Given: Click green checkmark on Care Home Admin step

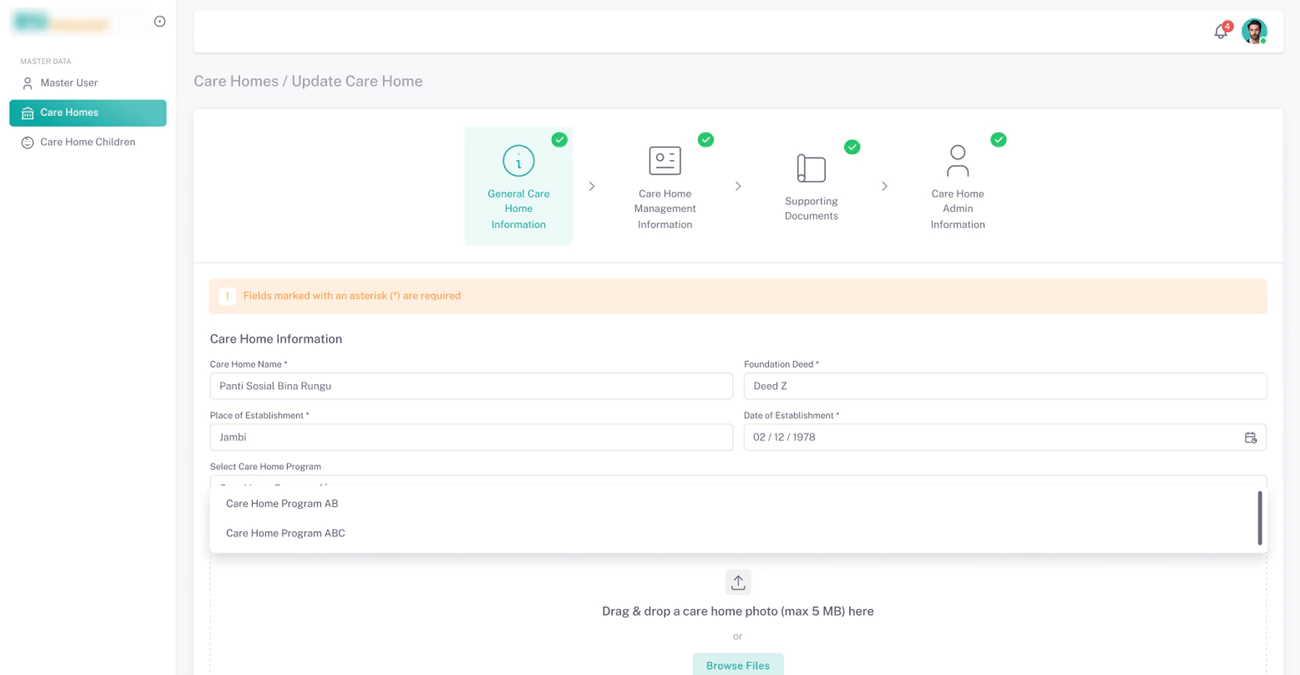Looking at the screenshot, I should [x=998, y=140].
